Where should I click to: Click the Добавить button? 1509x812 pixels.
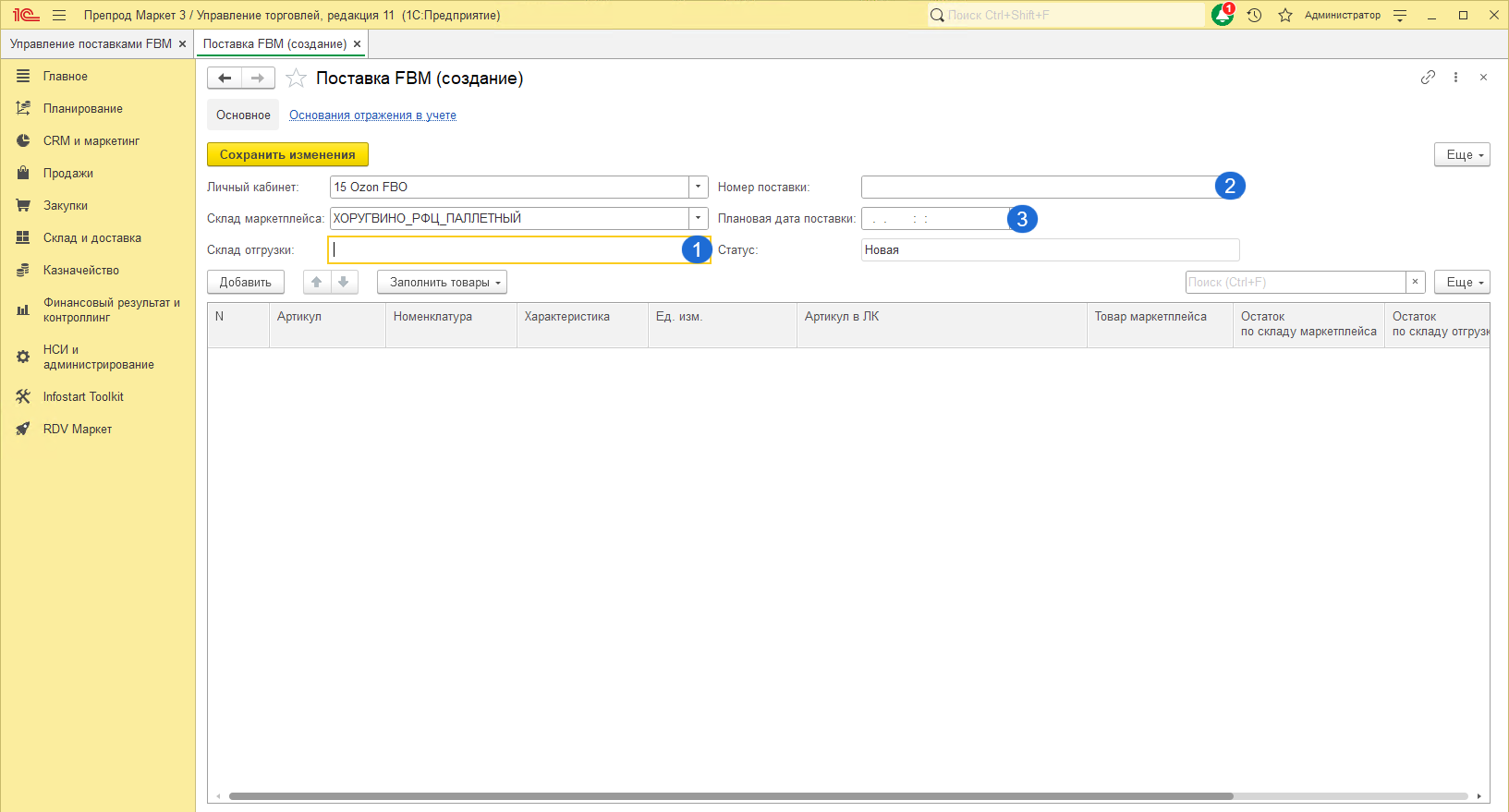pyautogui.click(x=245, y=283)
